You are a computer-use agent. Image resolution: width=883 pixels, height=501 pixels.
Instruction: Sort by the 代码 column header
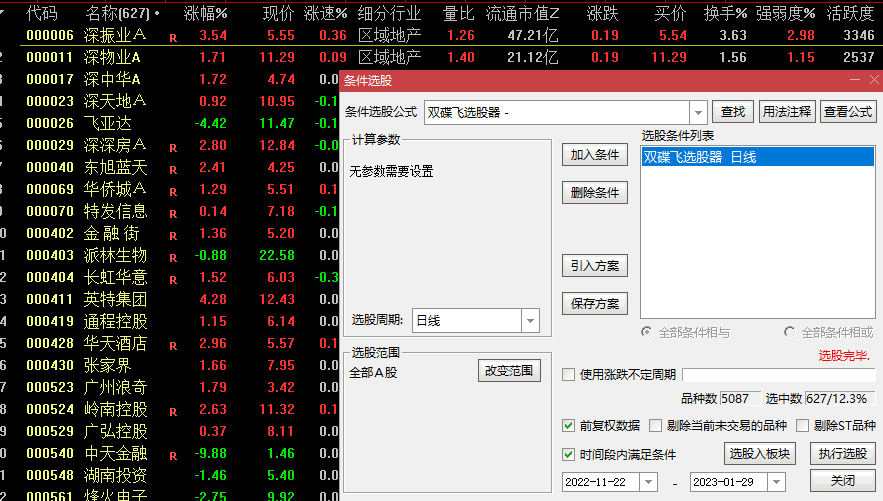click(42, 14)
